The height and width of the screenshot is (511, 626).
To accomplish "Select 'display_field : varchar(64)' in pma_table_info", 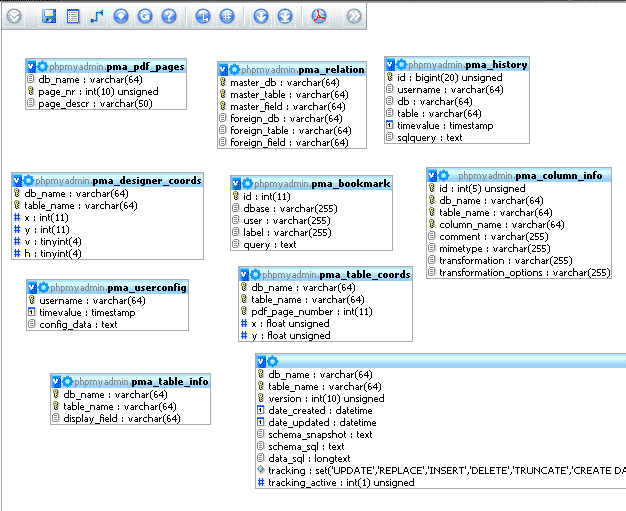I will (x=131, y=419).
